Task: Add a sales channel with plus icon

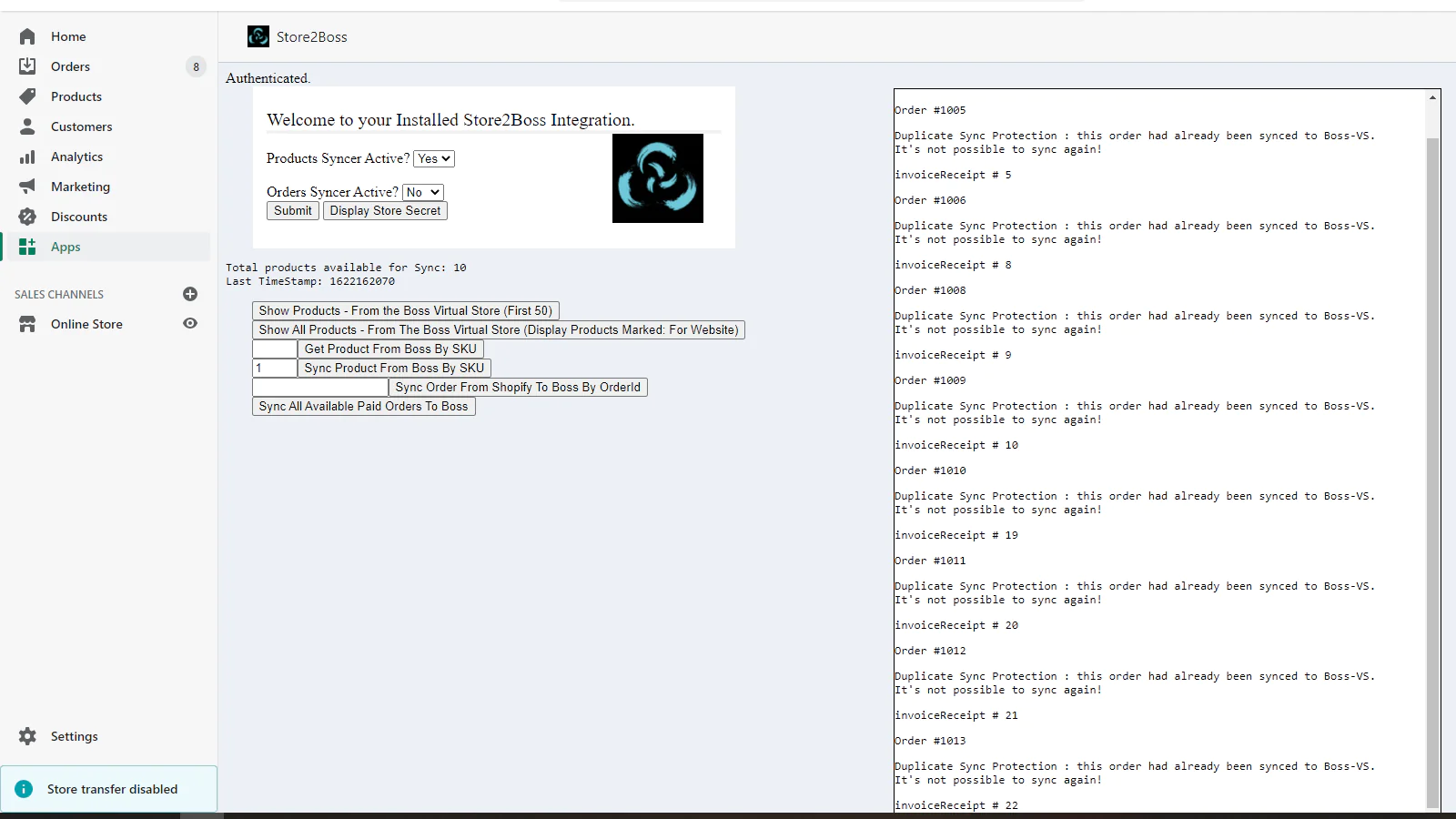Action: point(190,294)
